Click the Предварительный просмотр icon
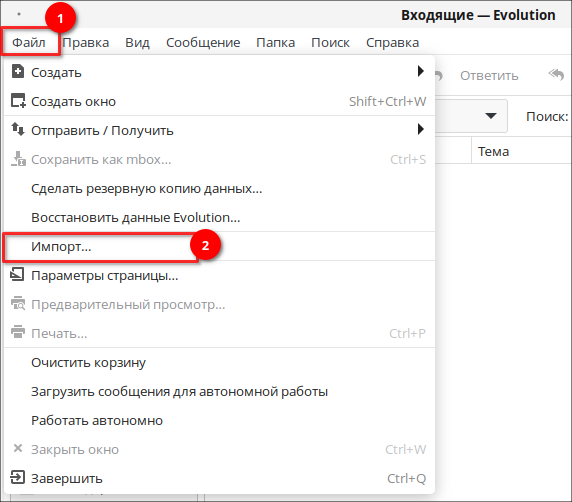Screen dimensions: 572x502 (x=18, y=304)
